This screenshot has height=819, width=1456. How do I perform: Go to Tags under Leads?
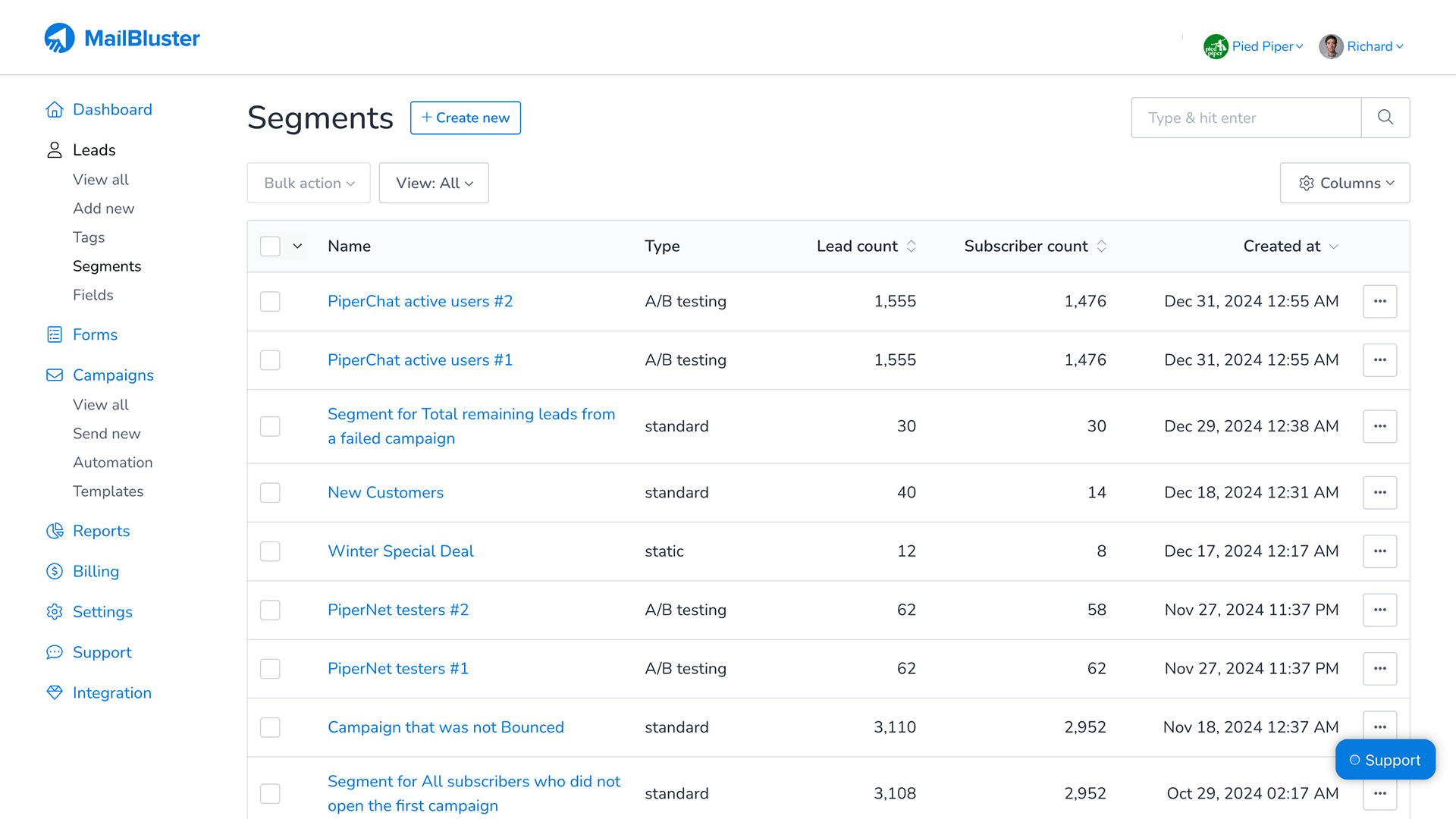[89, 237]
